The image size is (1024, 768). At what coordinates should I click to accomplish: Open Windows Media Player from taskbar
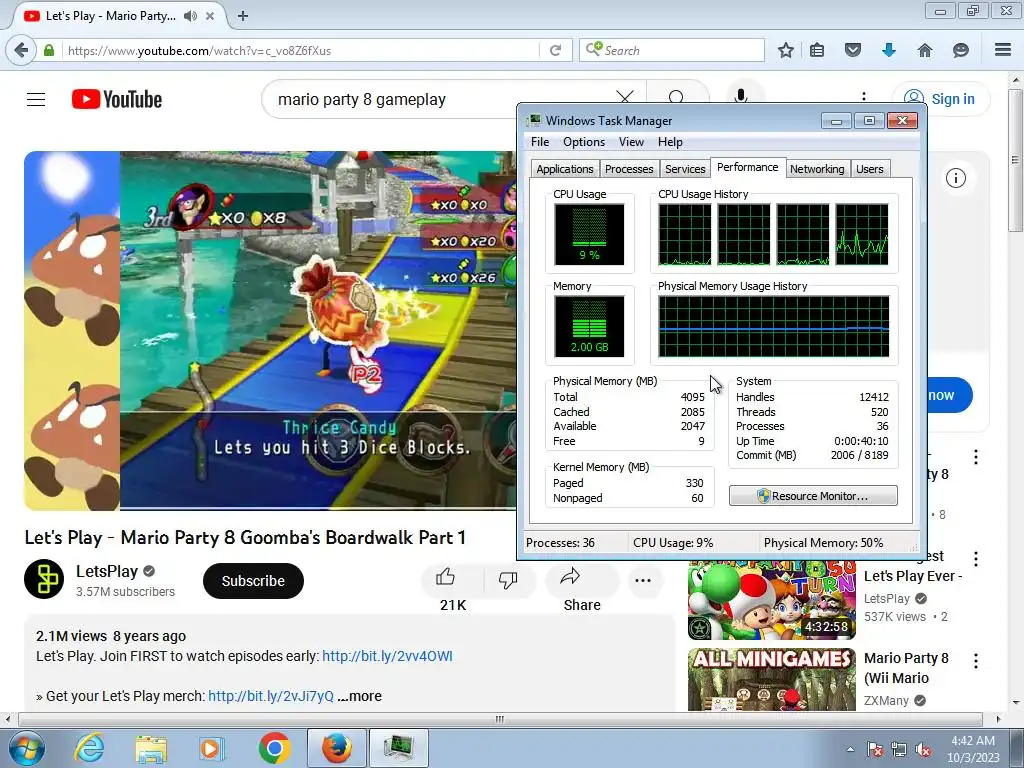212,748
